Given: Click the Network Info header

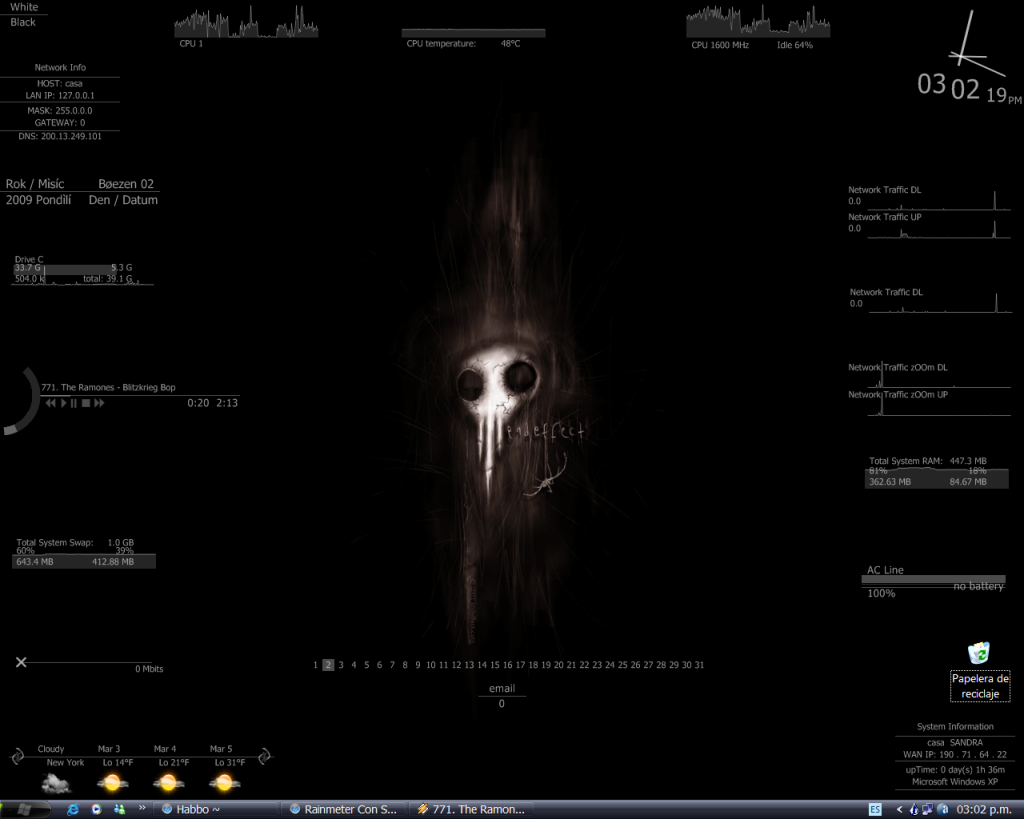Looking at the screenshot, I should click(x=60, y=67).
